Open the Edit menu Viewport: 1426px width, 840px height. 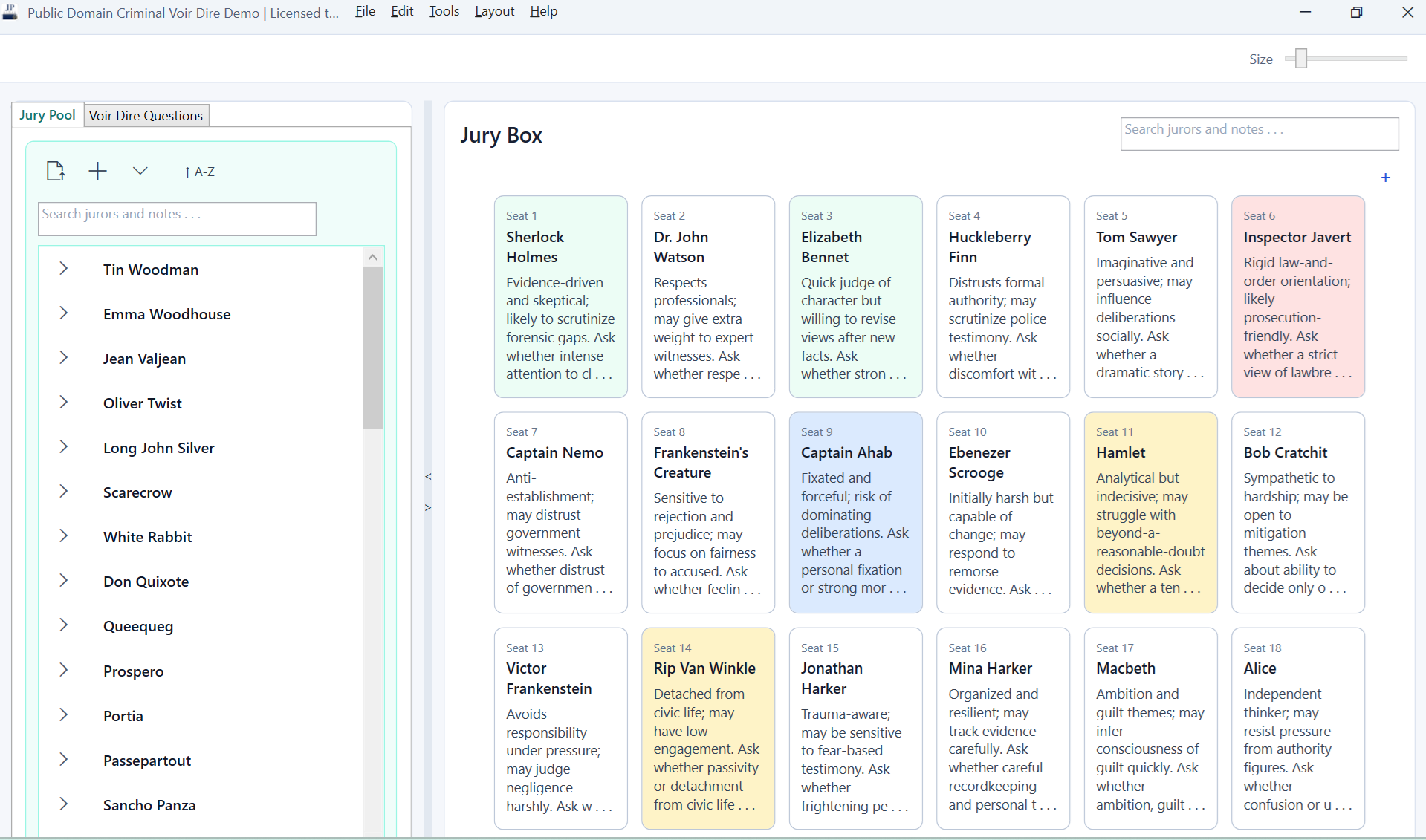[402, 11]
